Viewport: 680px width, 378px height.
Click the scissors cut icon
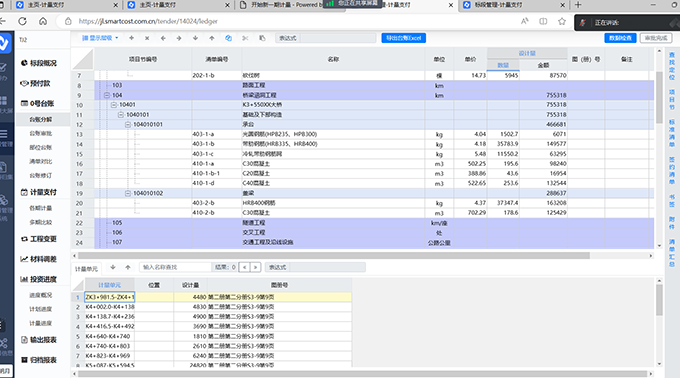[x=245, y=38]
